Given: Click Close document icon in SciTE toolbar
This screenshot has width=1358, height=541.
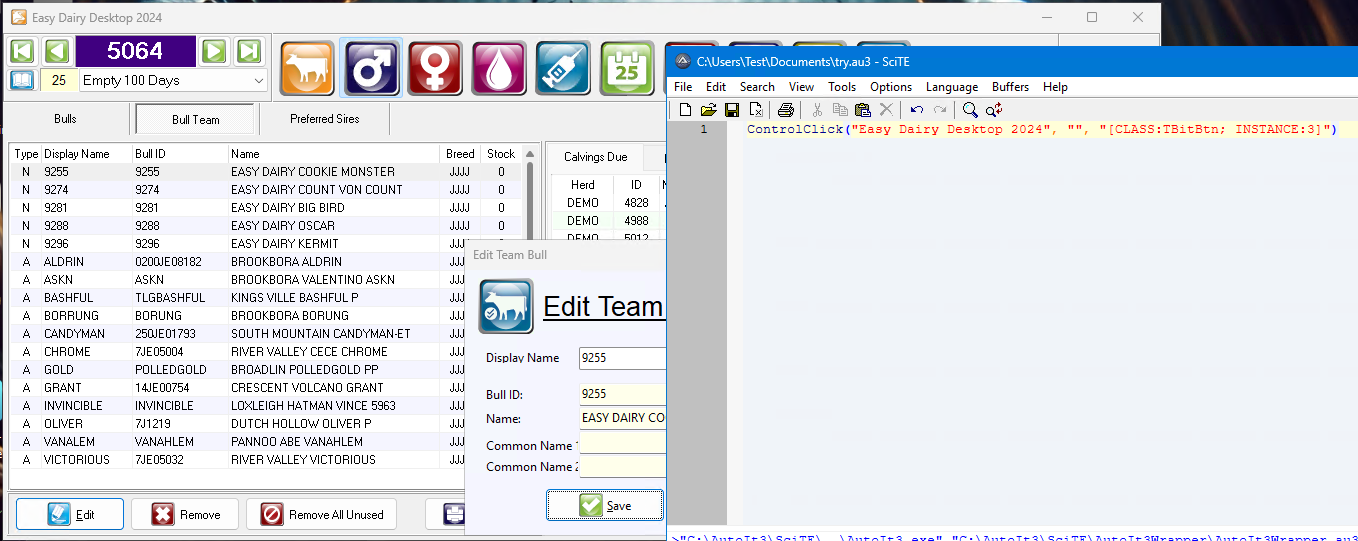Looking at the screenshot, I should point(756,110).
